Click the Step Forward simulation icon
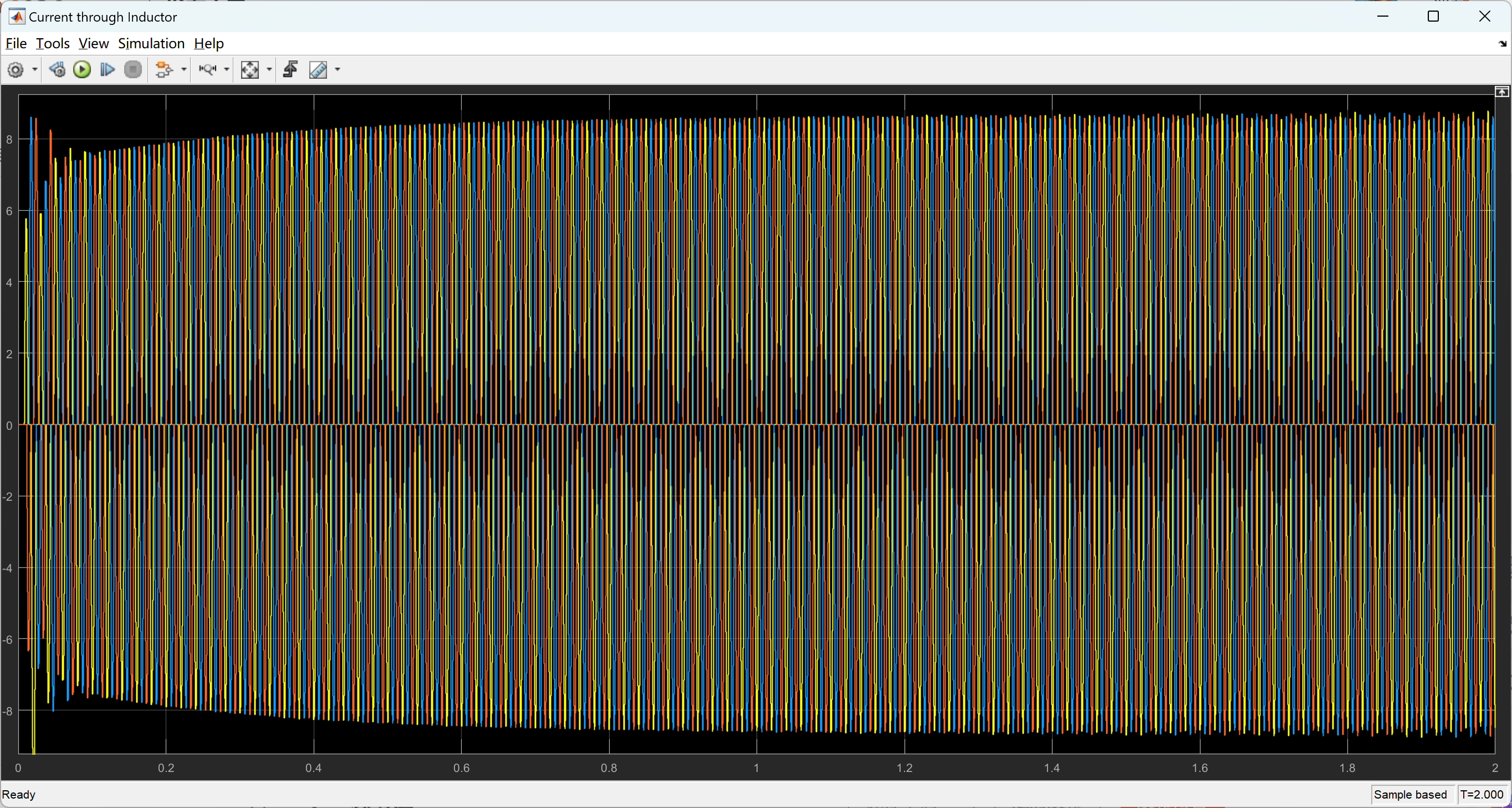 tap(108, 70)
